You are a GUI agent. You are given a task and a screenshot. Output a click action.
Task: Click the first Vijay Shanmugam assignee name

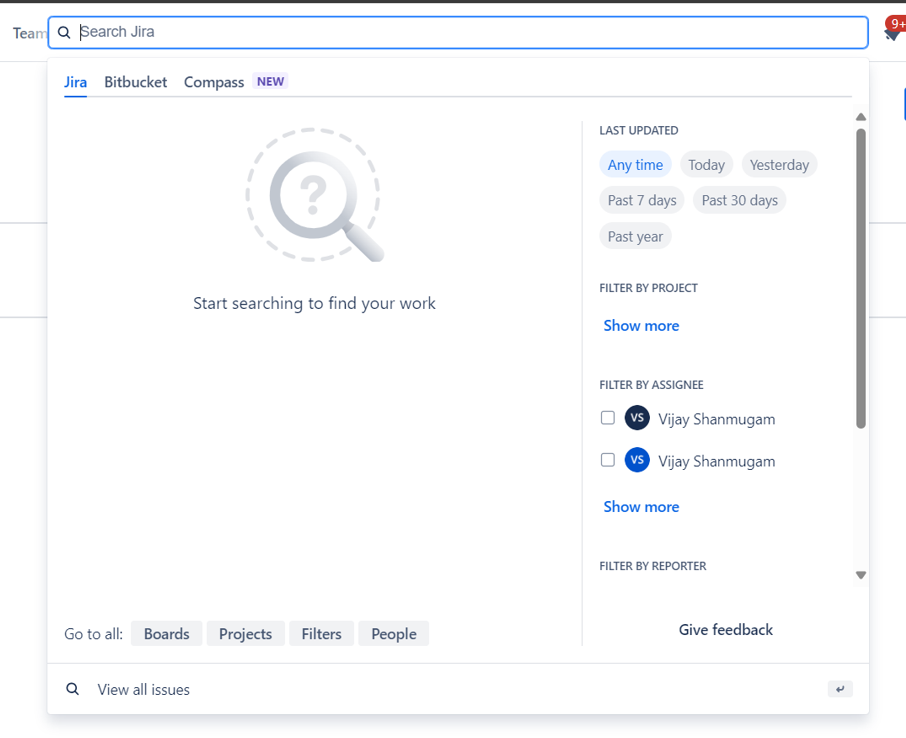[x=716, y=419]
